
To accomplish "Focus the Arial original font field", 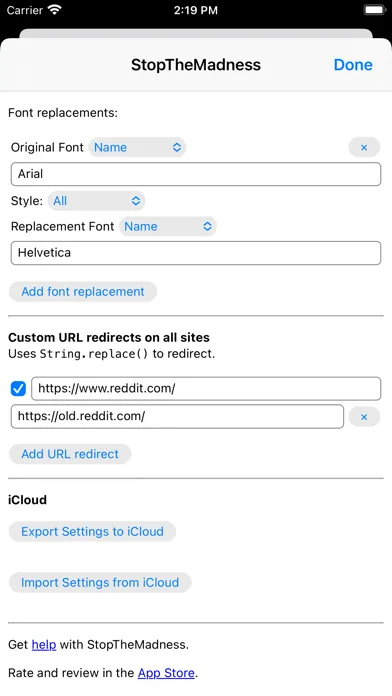I will click(x=196, y=174).
